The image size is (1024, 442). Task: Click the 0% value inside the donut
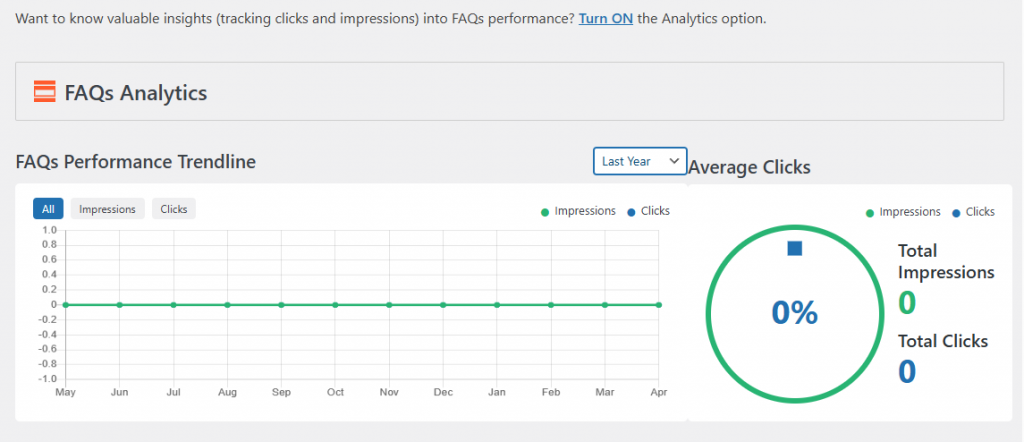795,313
